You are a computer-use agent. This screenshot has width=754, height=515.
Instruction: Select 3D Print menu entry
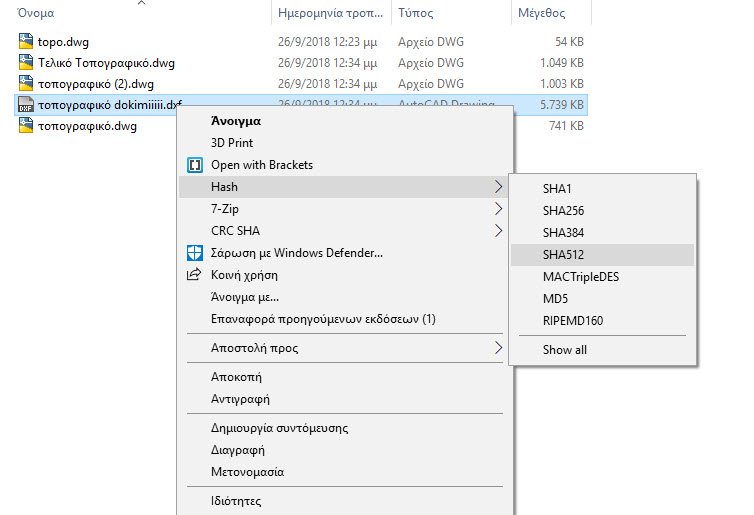coord(232,143)
